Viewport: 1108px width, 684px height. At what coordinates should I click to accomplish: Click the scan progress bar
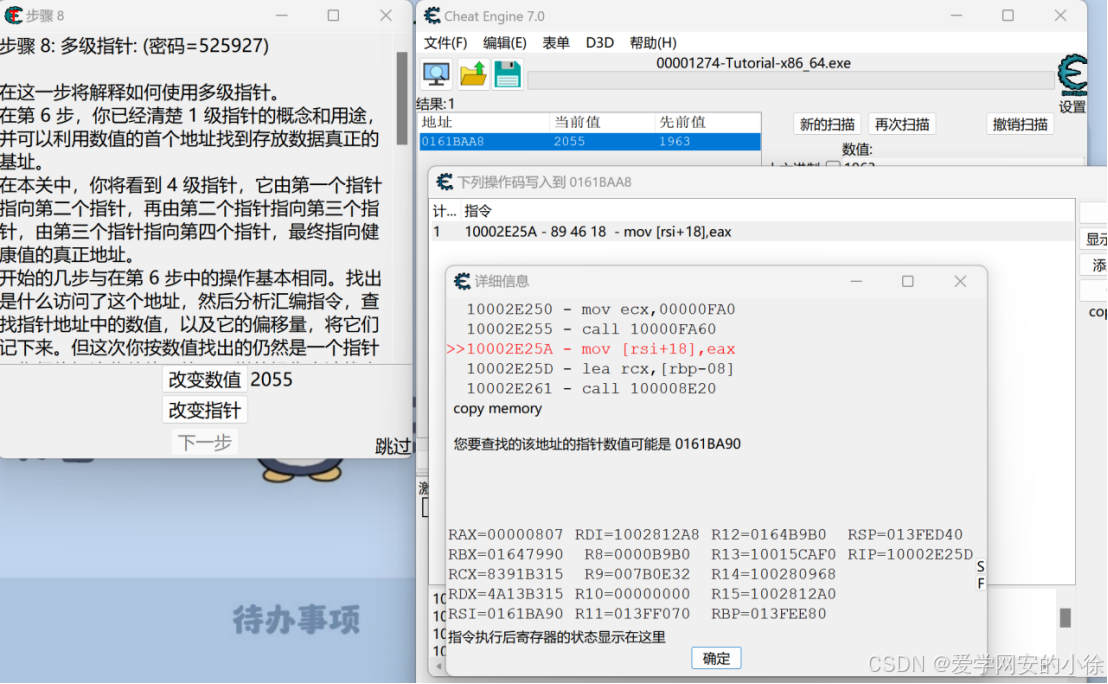(790, 81)
